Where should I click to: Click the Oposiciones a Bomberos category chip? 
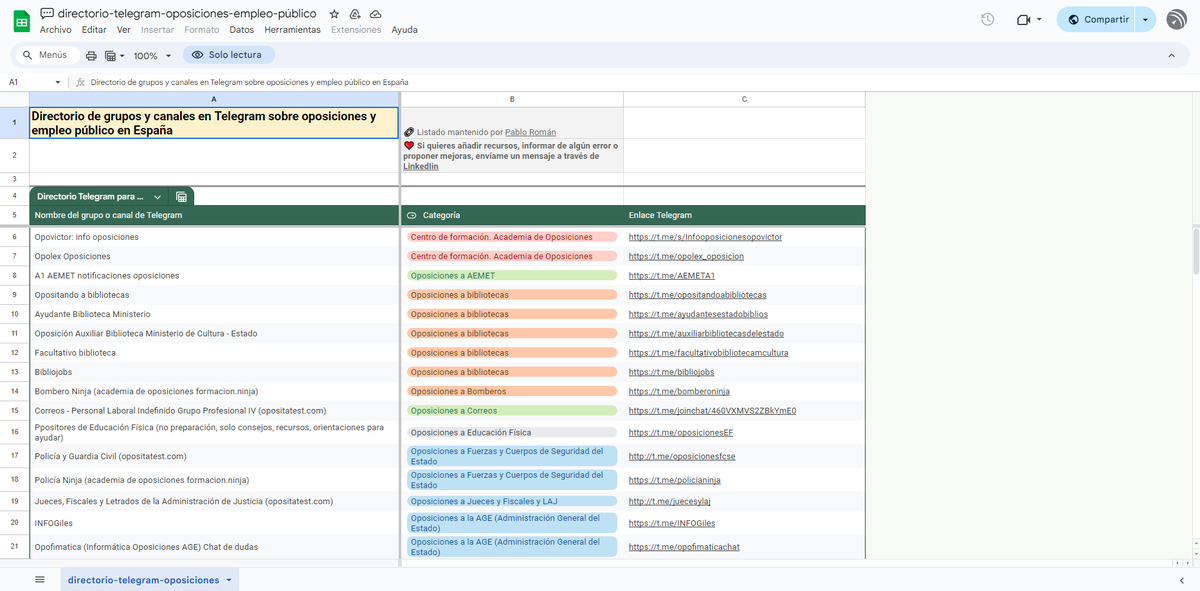click(x=512, y=392)
